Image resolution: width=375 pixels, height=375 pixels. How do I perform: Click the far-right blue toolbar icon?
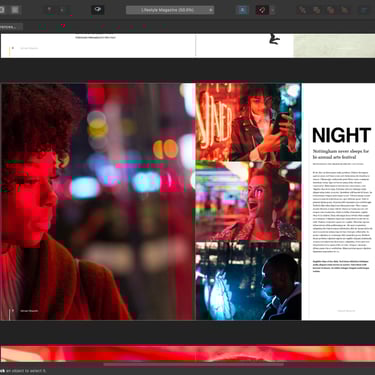point(364,10)
